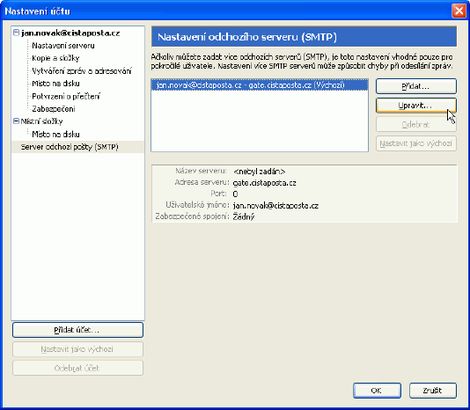Click the Přidat účet… button

(x=78, y=330)
